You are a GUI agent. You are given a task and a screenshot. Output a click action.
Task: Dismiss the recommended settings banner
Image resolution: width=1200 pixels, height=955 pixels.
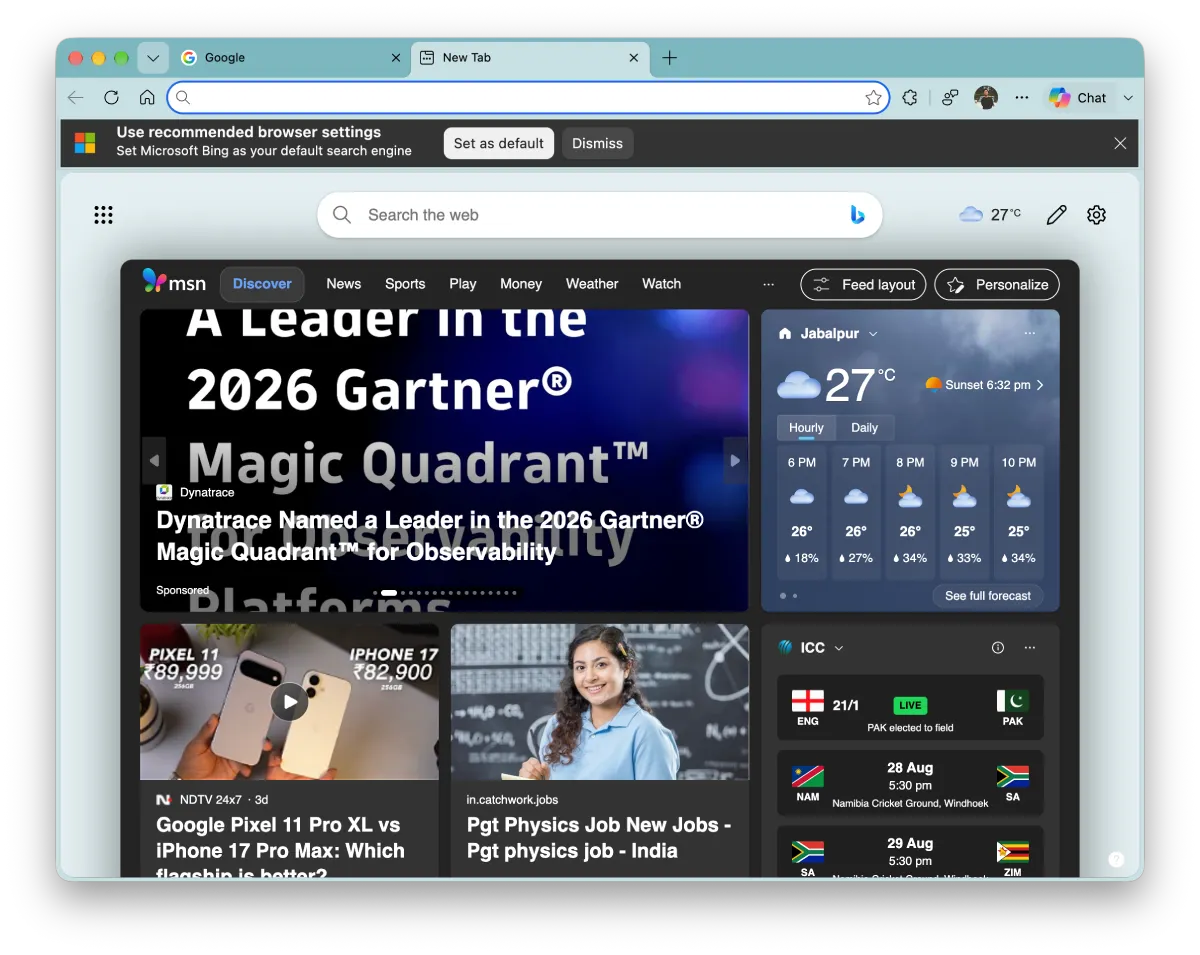tap(598, 143)
